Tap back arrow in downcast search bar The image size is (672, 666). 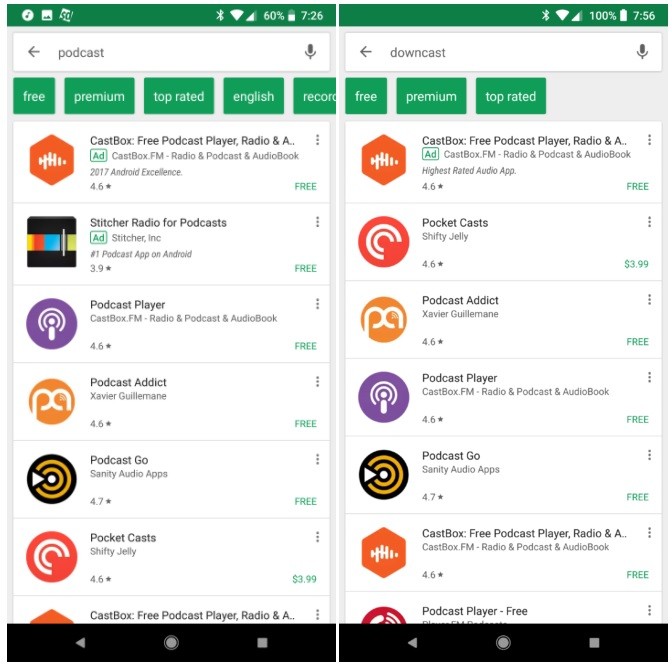(366, 52)
